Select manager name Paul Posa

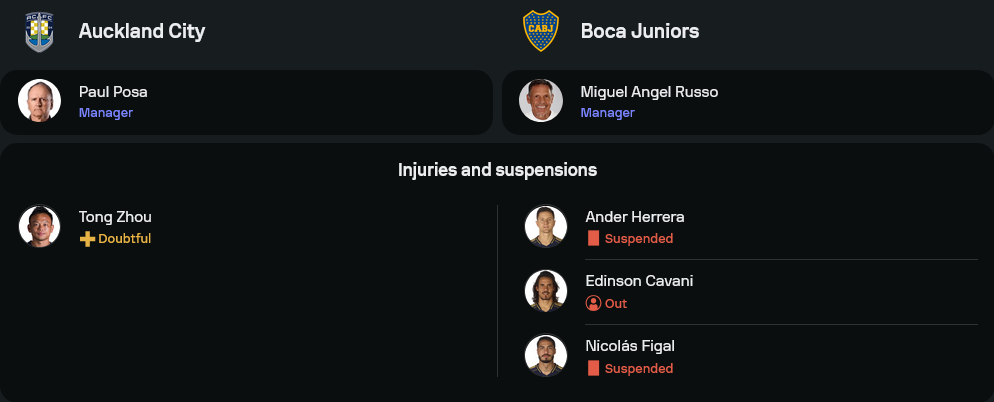pyautogui.click(x=113, y=92)
